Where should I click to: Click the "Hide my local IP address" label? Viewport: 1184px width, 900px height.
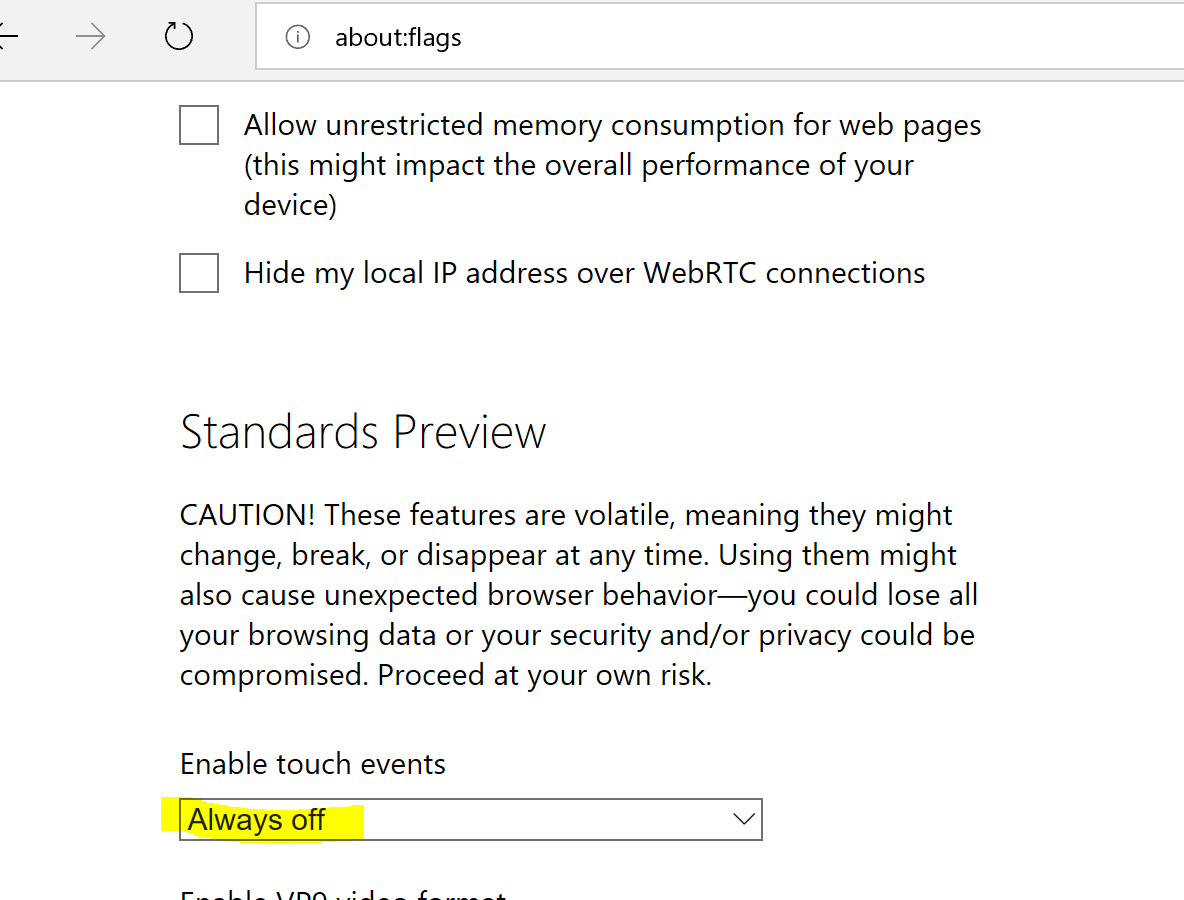[584, 273]
